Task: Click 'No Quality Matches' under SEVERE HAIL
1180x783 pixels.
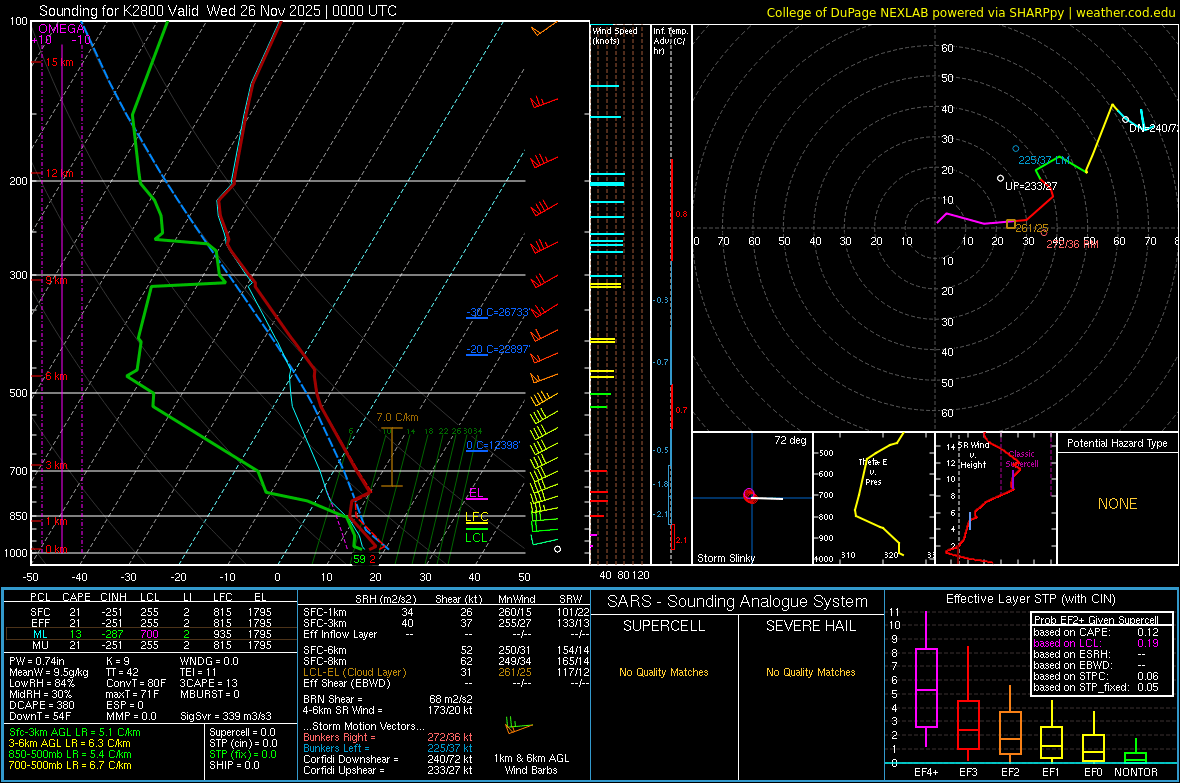Action: click(810, 672)
